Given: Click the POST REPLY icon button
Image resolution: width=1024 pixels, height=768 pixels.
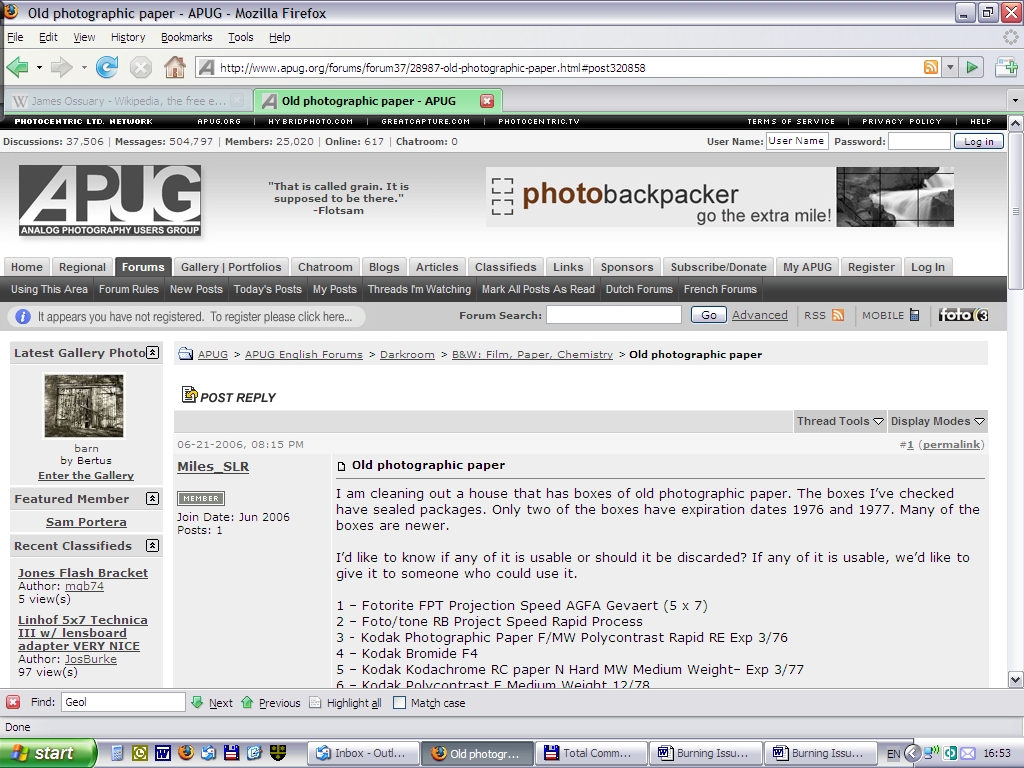Looking at the screenshot, I should (229, 396).
